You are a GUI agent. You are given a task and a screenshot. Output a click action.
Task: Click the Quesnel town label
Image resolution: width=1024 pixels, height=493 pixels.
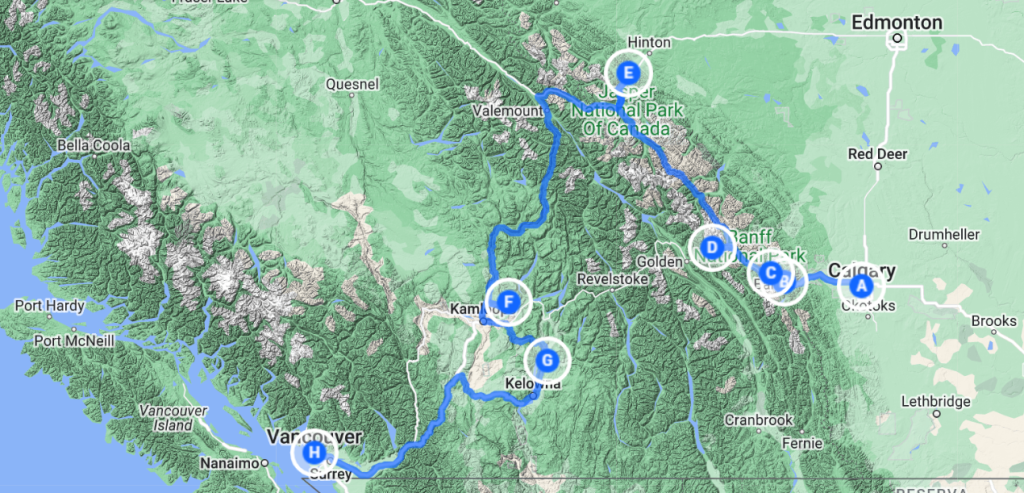coord(351,84)
